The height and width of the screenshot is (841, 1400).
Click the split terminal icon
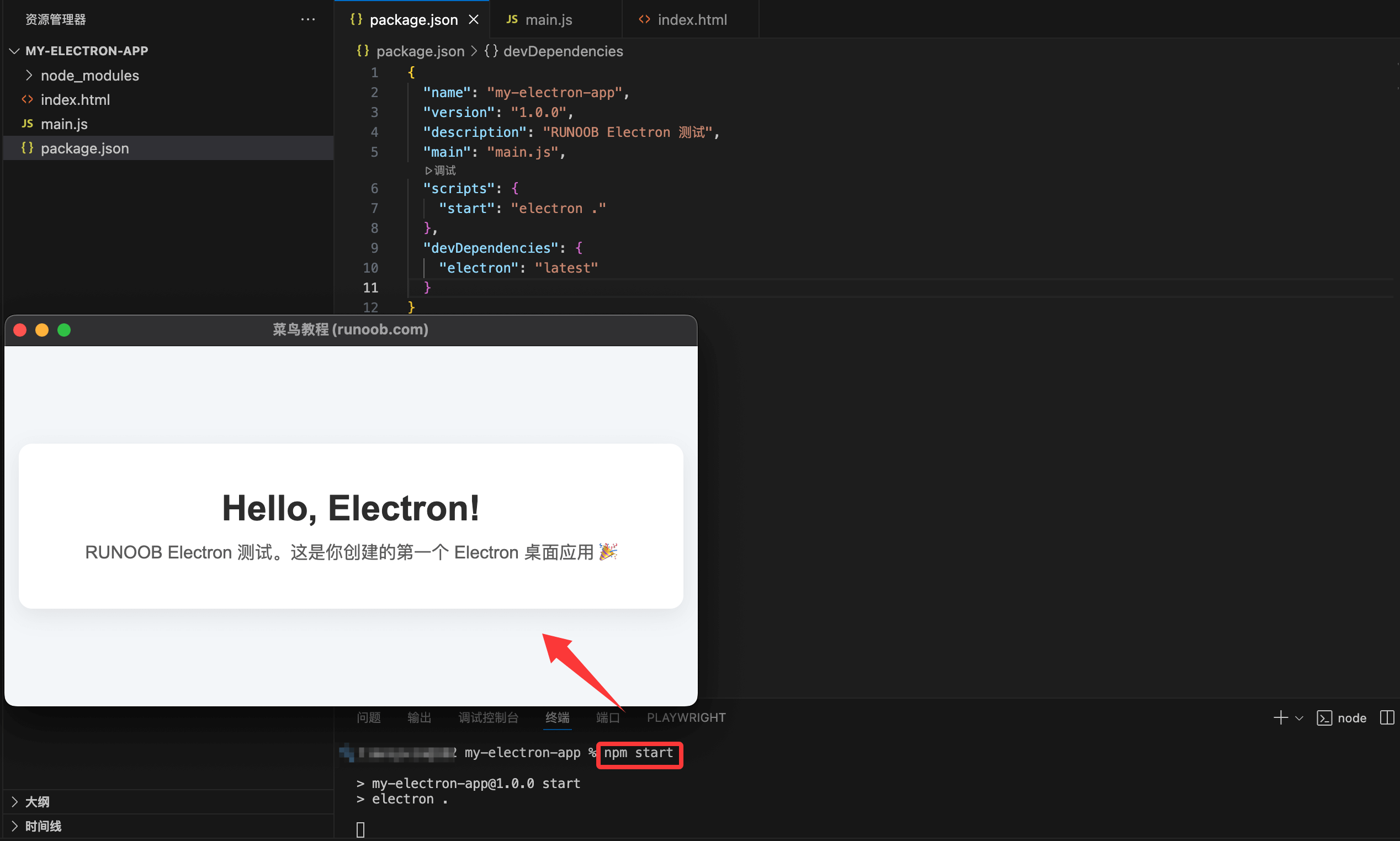1386,718
